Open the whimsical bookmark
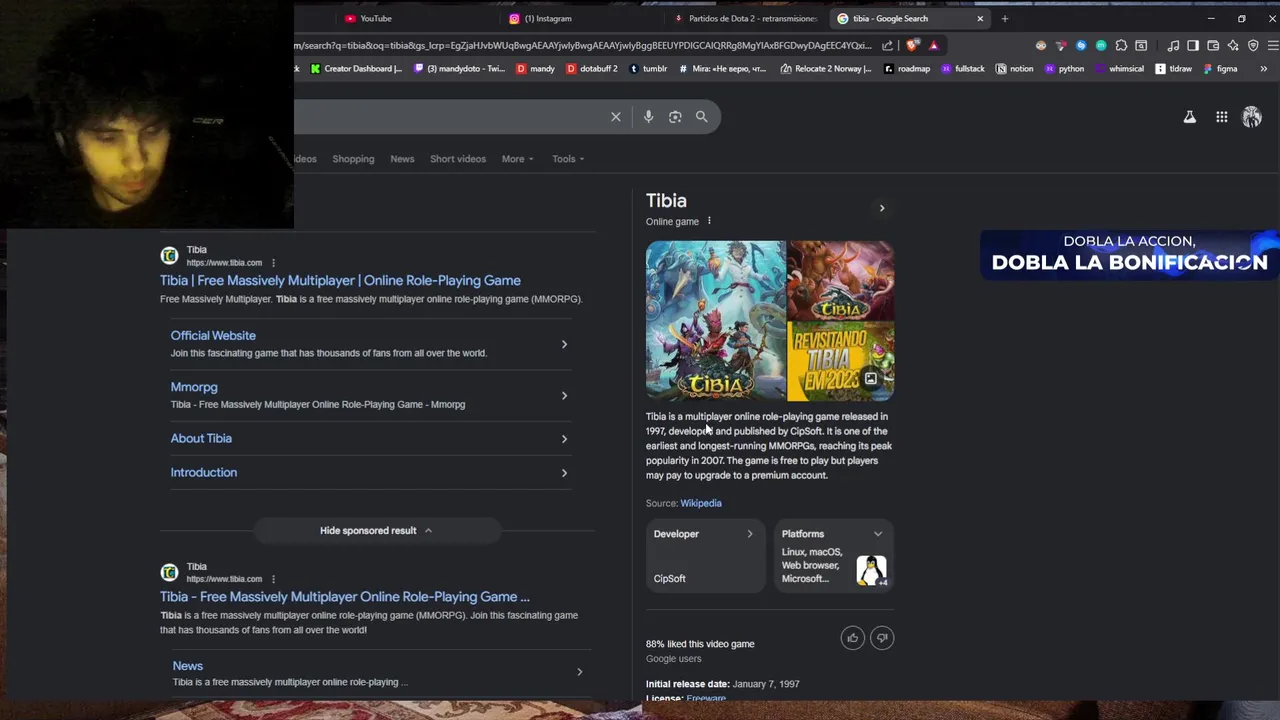This screenshot has height=720, width=1280. (x=1119, y=69)
